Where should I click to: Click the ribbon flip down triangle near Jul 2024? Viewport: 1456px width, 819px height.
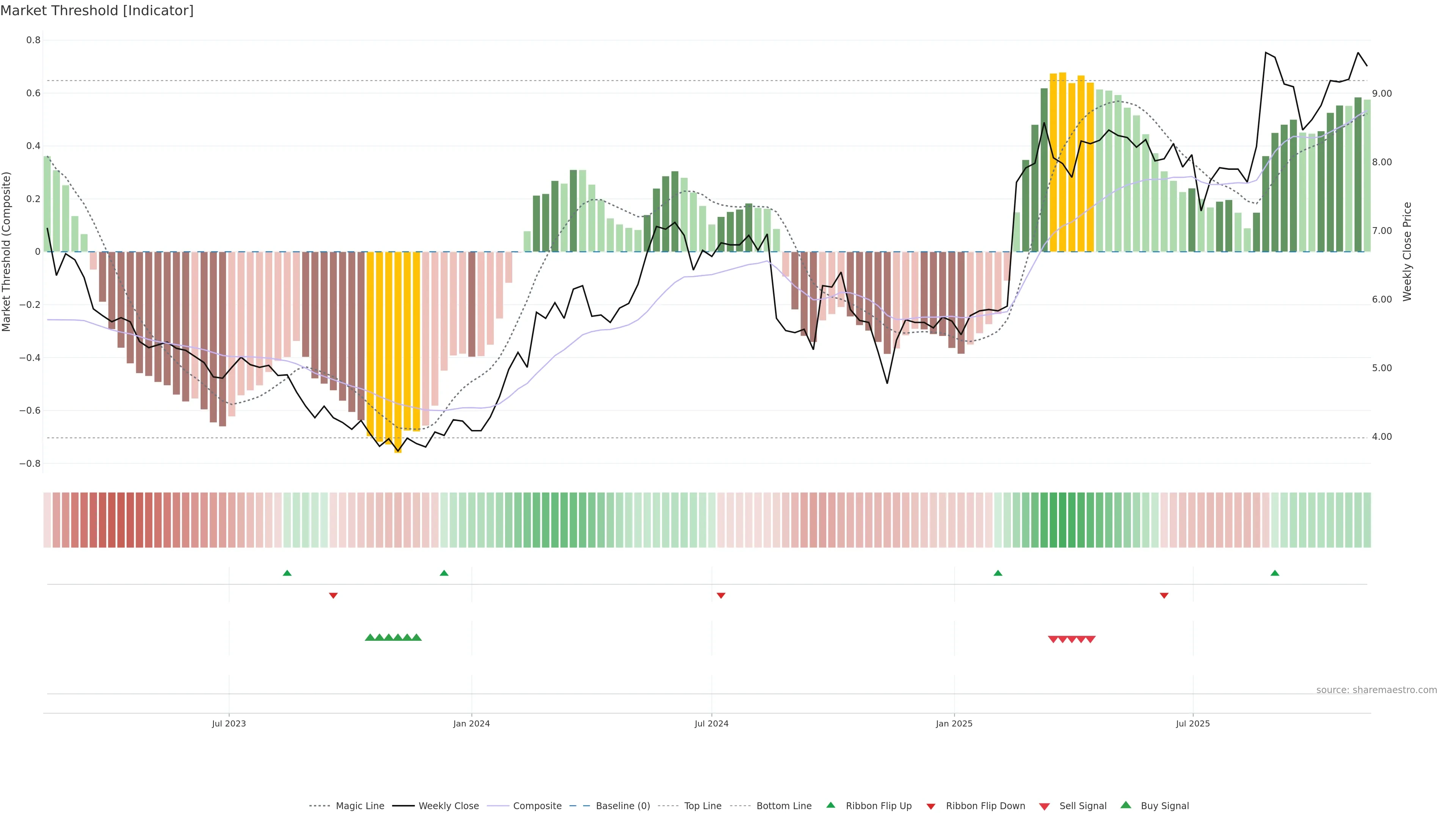click(721, 595)
